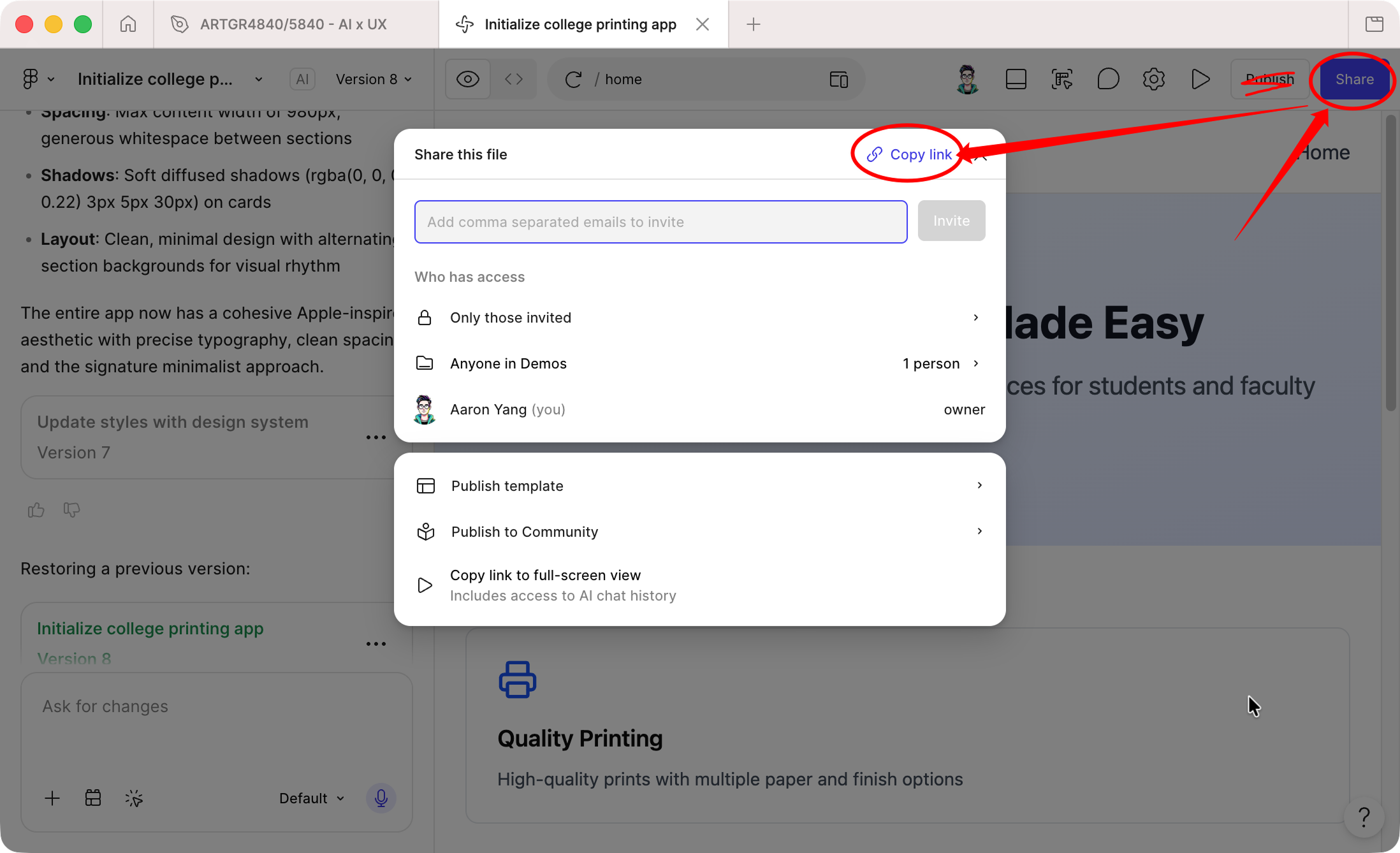Image resolution: width=1400 pixels, height=853 pixels.
Task: Click the Invite button
Action: [952, 221]
